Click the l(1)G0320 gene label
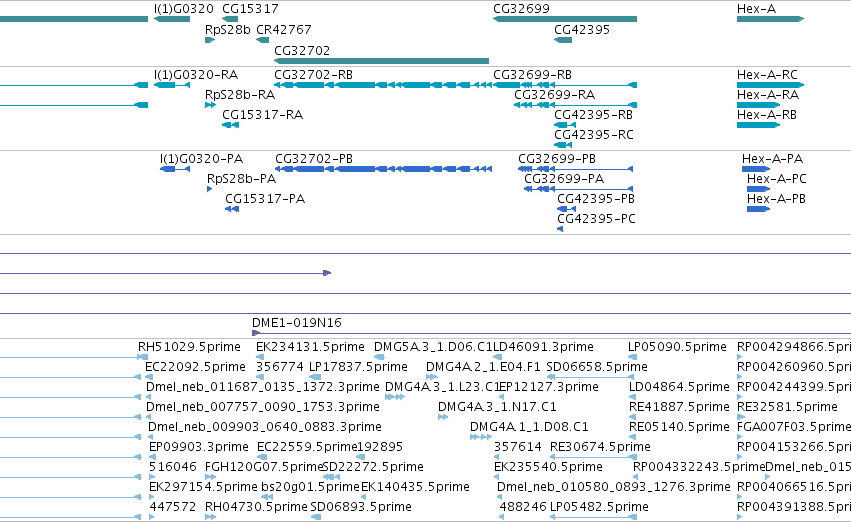The width and height of the screenshot is (851, 522). 183,9
